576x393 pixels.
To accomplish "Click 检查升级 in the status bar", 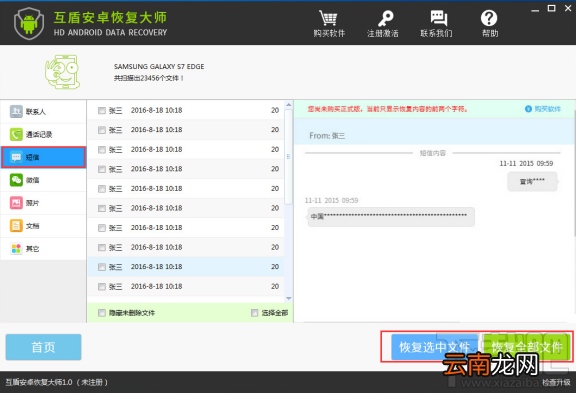I will point(556,383).
